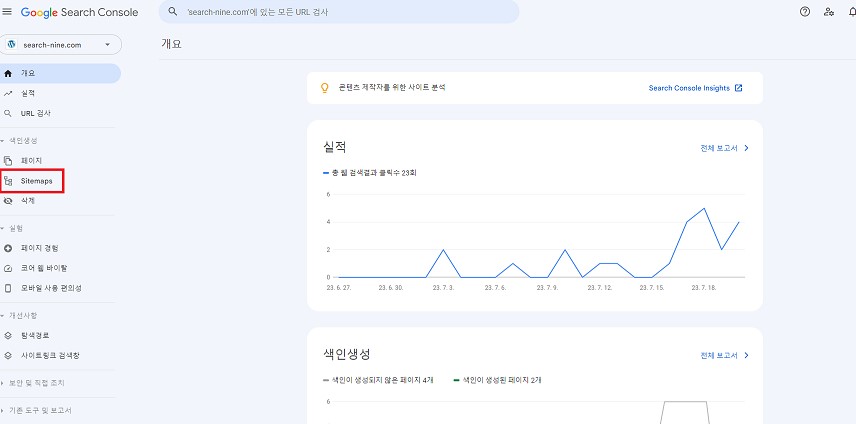Click the WordPress site icon in property selector
Image resolution: width=856 pixels, height=424 pixels.
(11, 45)
